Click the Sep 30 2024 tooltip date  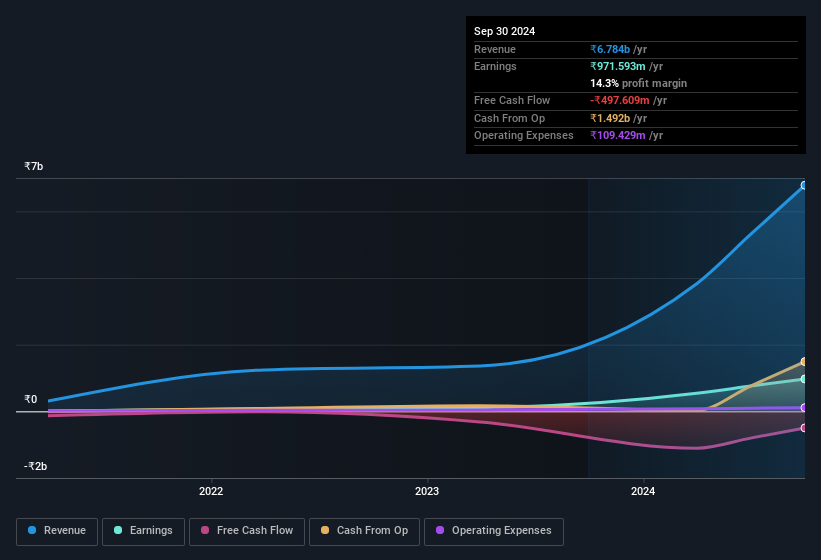(x=504, y=31)
